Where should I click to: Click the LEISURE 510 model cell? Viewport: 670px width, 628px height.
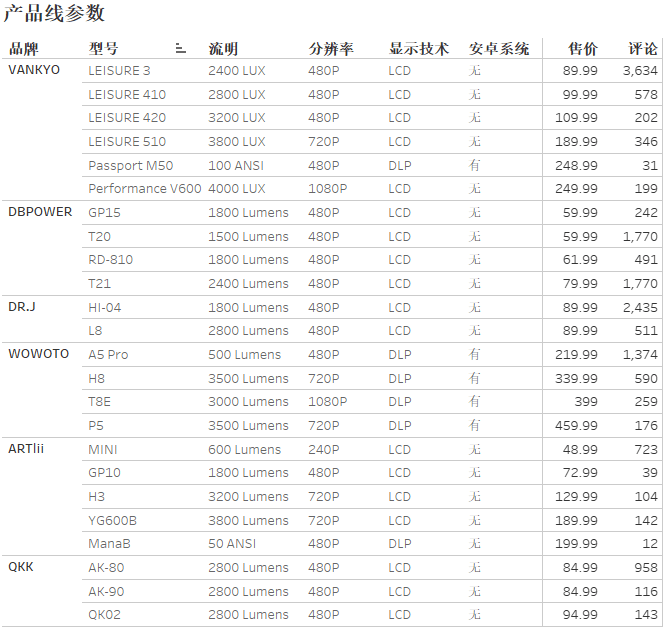click(x=127, y=141)
